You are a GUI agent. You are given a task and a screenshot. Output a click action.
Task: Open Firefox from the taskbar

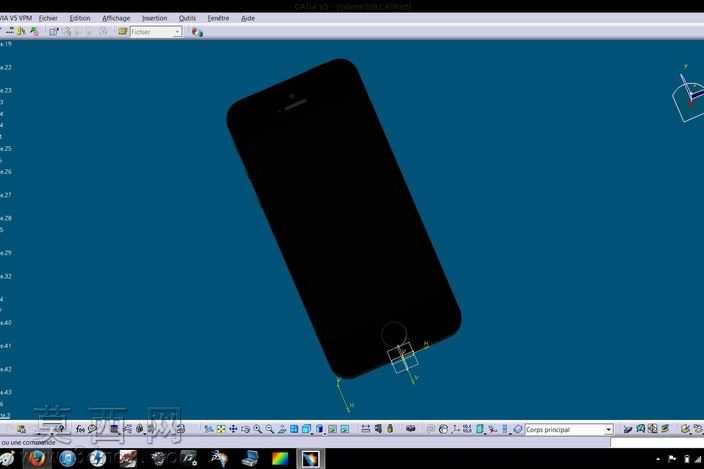click(36, 459)
